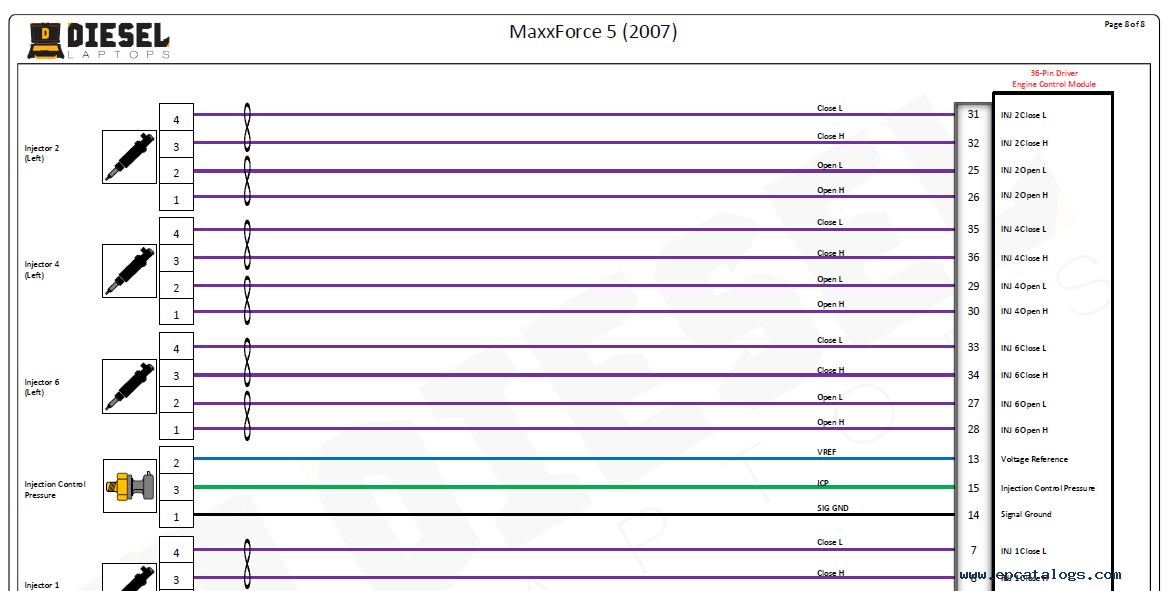
Task: Click the Injector 1 injector icon
Action: pyautogui.click(x=129, y=578)
